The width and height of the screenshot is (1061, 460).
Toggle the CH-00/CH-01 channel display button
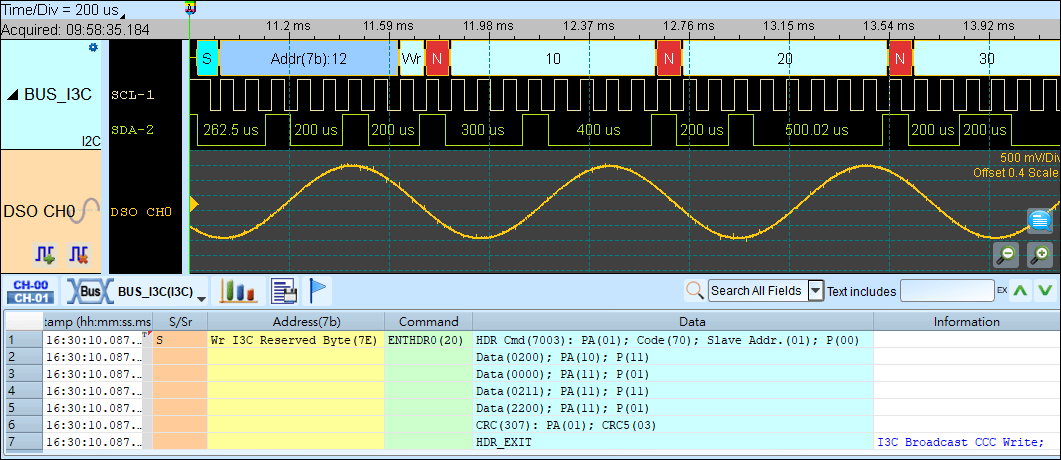click(x=31, y=291)
